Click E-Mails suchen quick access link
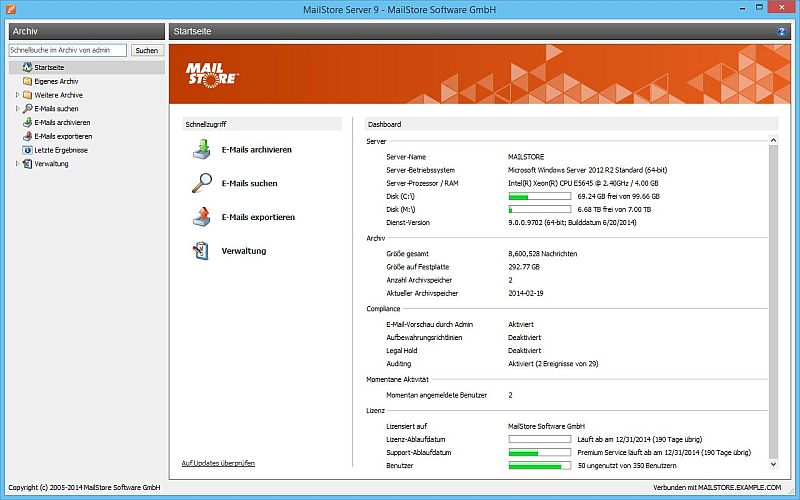 point(249,183)
